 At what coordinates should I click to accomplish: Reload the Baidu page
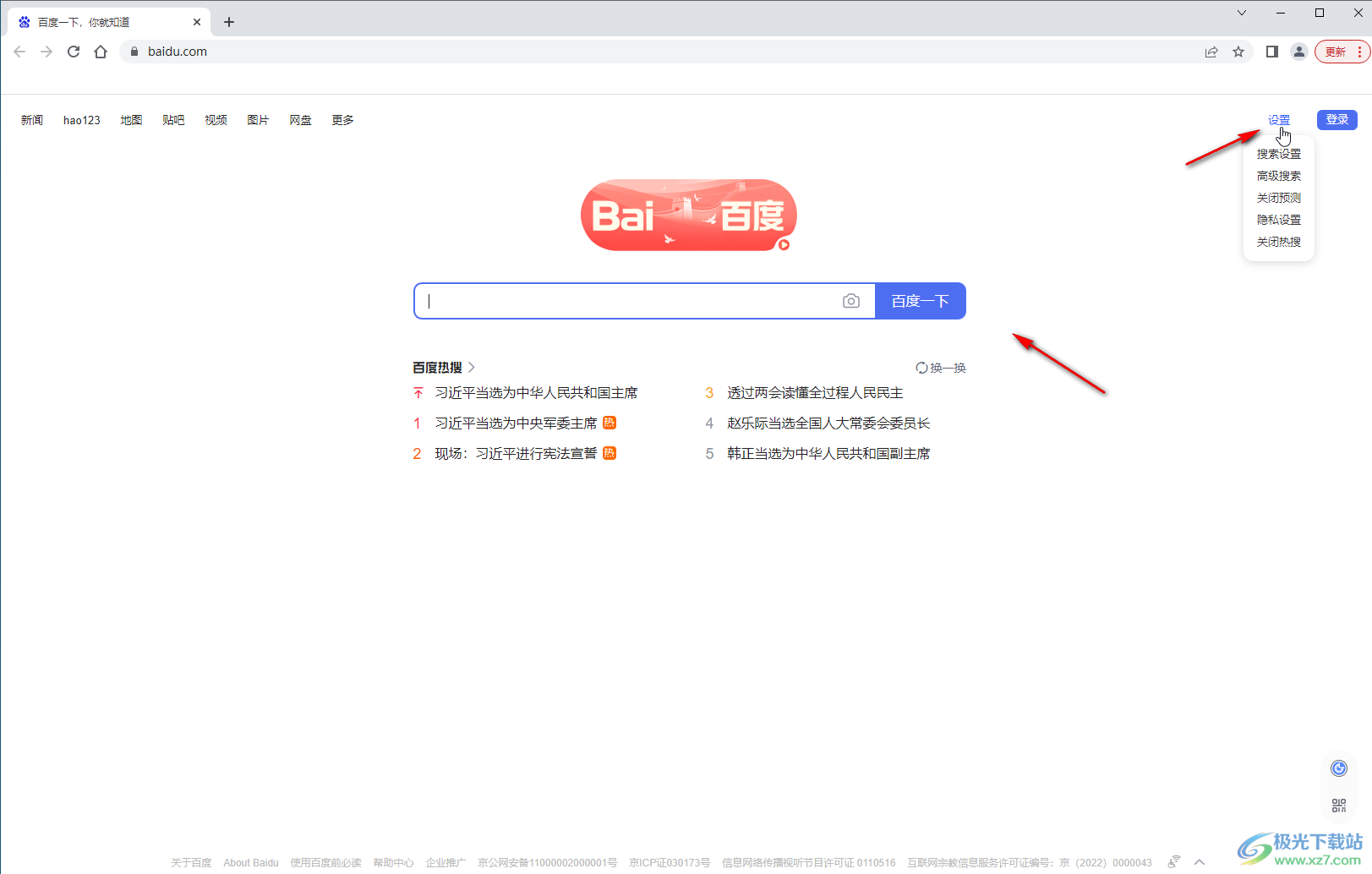coord(74,52)
